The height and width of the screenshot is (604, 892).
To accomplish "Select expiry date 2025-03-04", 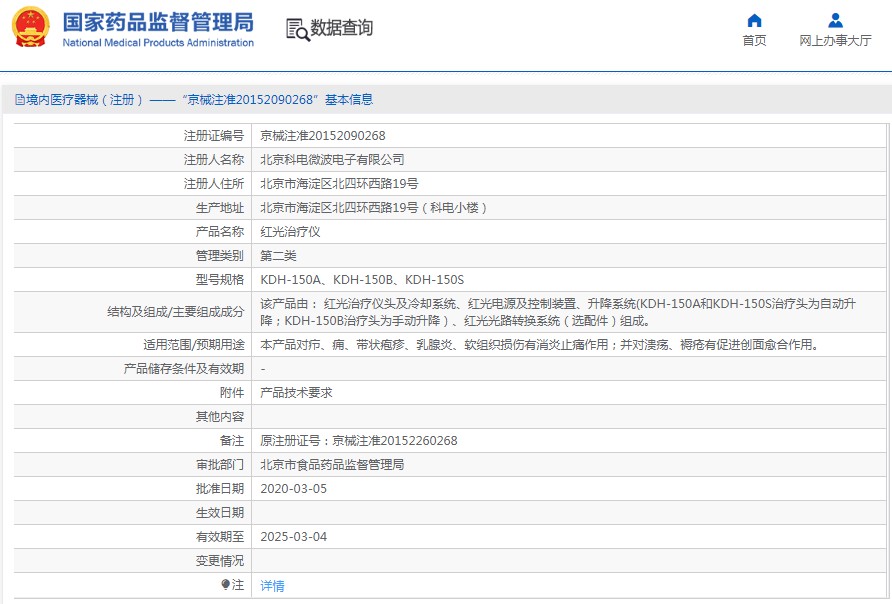I will [294, 537].
